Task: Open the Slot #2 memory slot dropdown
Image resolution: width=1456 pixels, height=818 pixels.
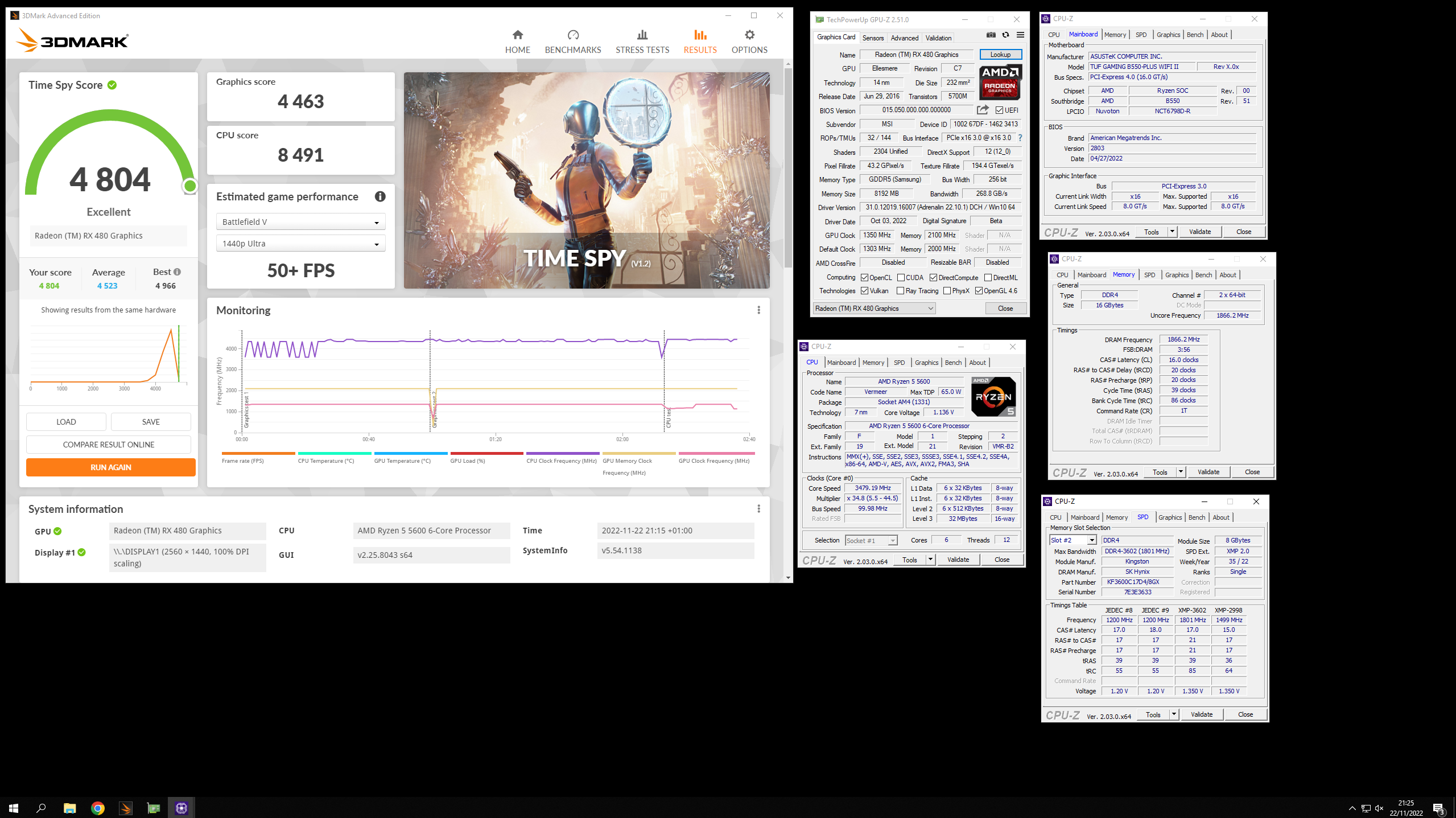Action: pyautogui.click(x=1072, y=540)
